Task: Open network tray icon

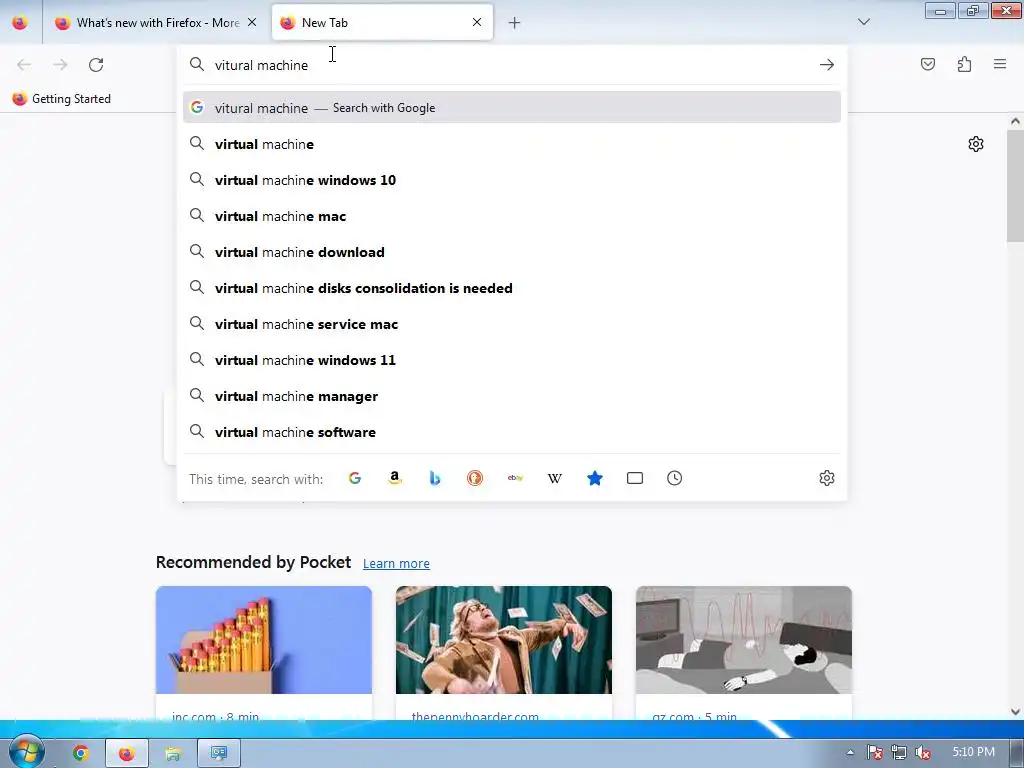Action: click(899, 752)
